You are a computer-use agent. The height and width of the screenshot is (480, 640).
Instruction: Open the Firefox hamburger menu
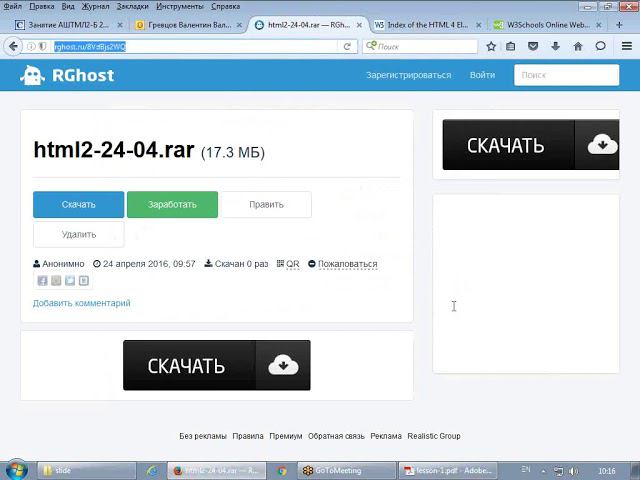[x=627, y=46]
